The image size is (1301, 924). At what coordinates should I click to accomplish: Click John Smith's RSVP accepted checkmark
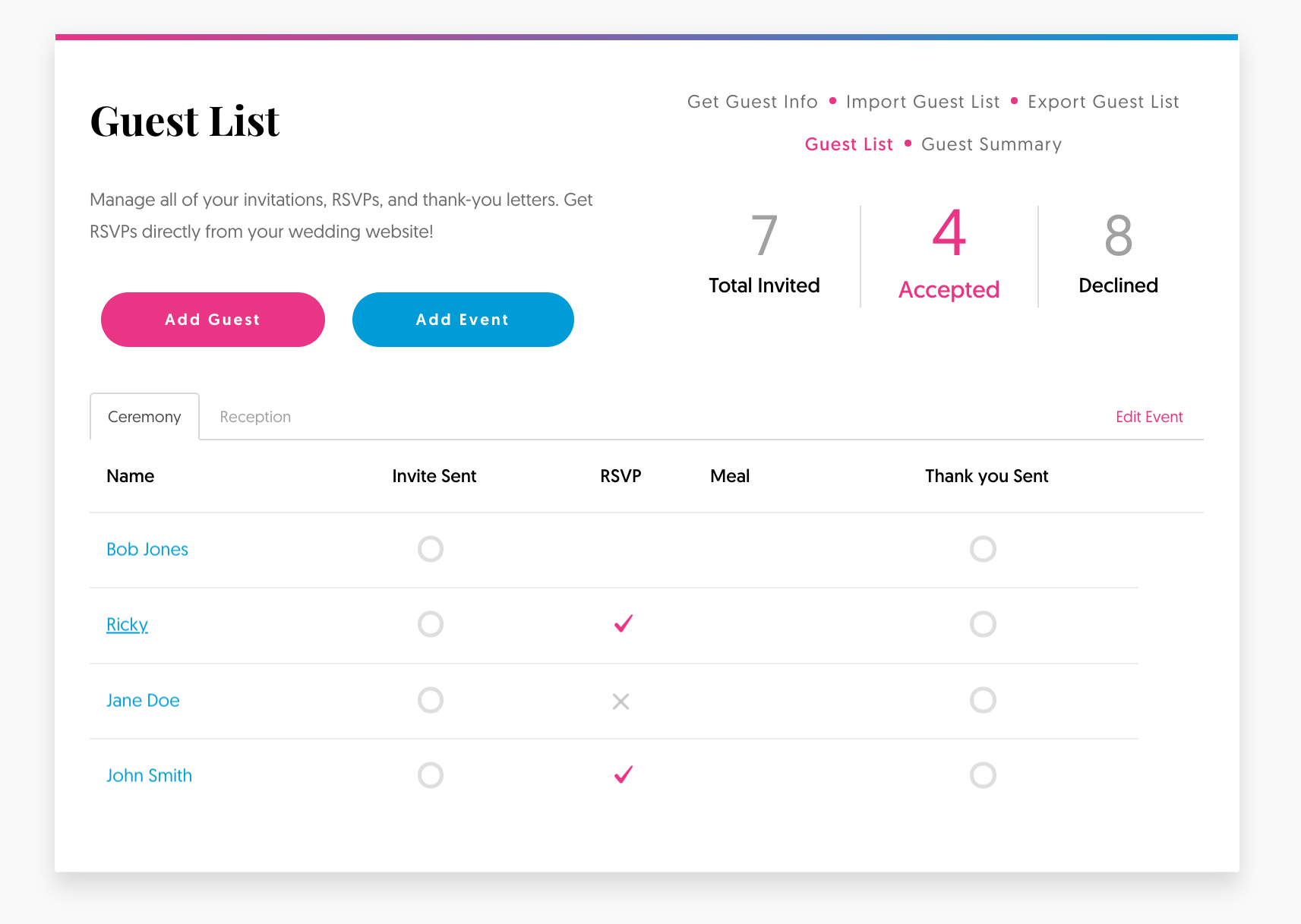[623, 774]
